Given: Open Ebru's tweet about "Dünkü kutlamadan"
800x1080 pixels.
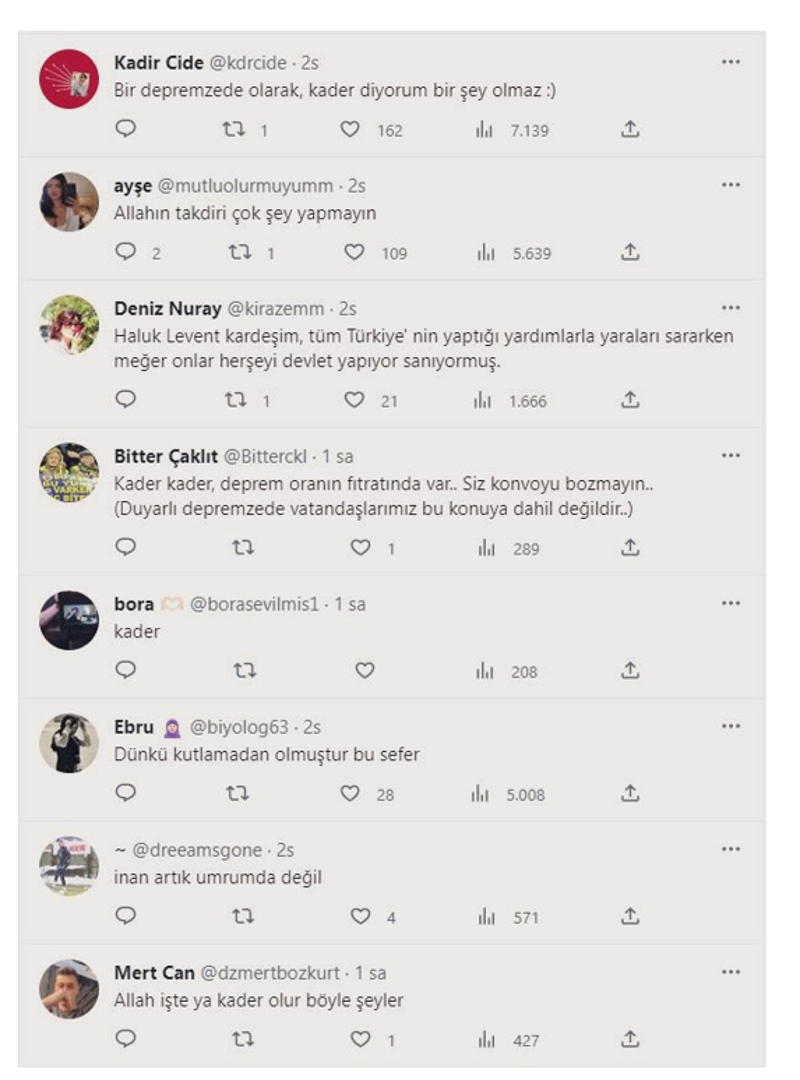Looking at the screenshot, I should click(x=267, y=754).
